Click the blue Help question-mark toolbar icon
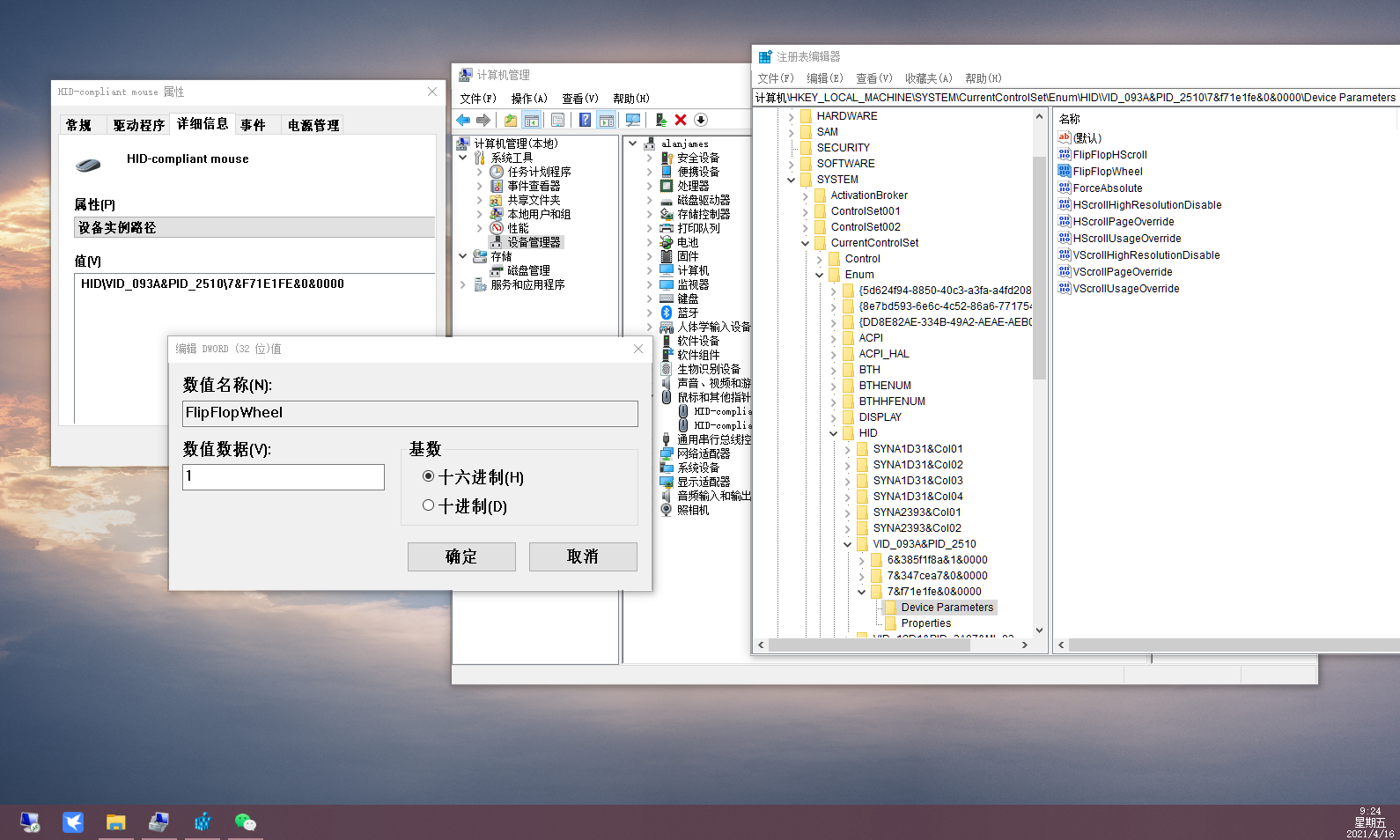This screenshot has width=1400, height=840. click(x=585, y=120)
